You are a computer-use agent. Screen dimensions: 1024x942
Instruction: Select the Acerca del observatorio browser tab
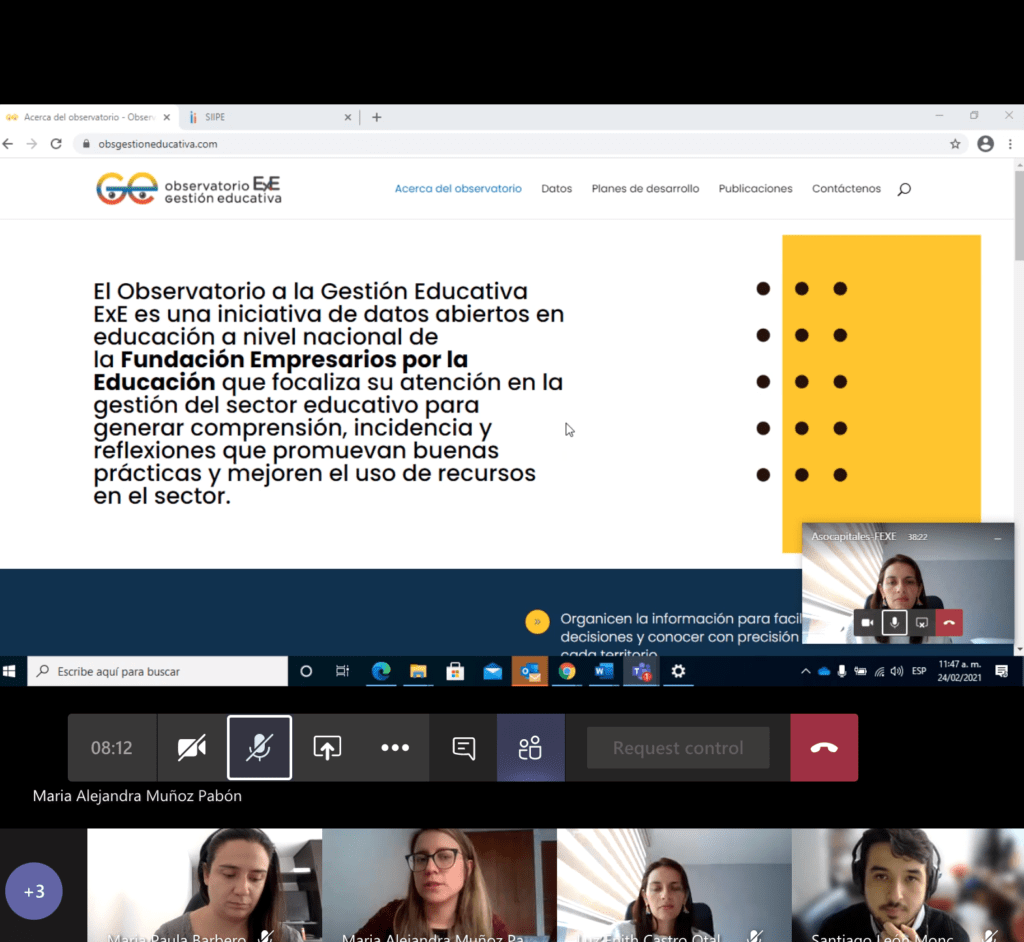click(x=88, y=117)
